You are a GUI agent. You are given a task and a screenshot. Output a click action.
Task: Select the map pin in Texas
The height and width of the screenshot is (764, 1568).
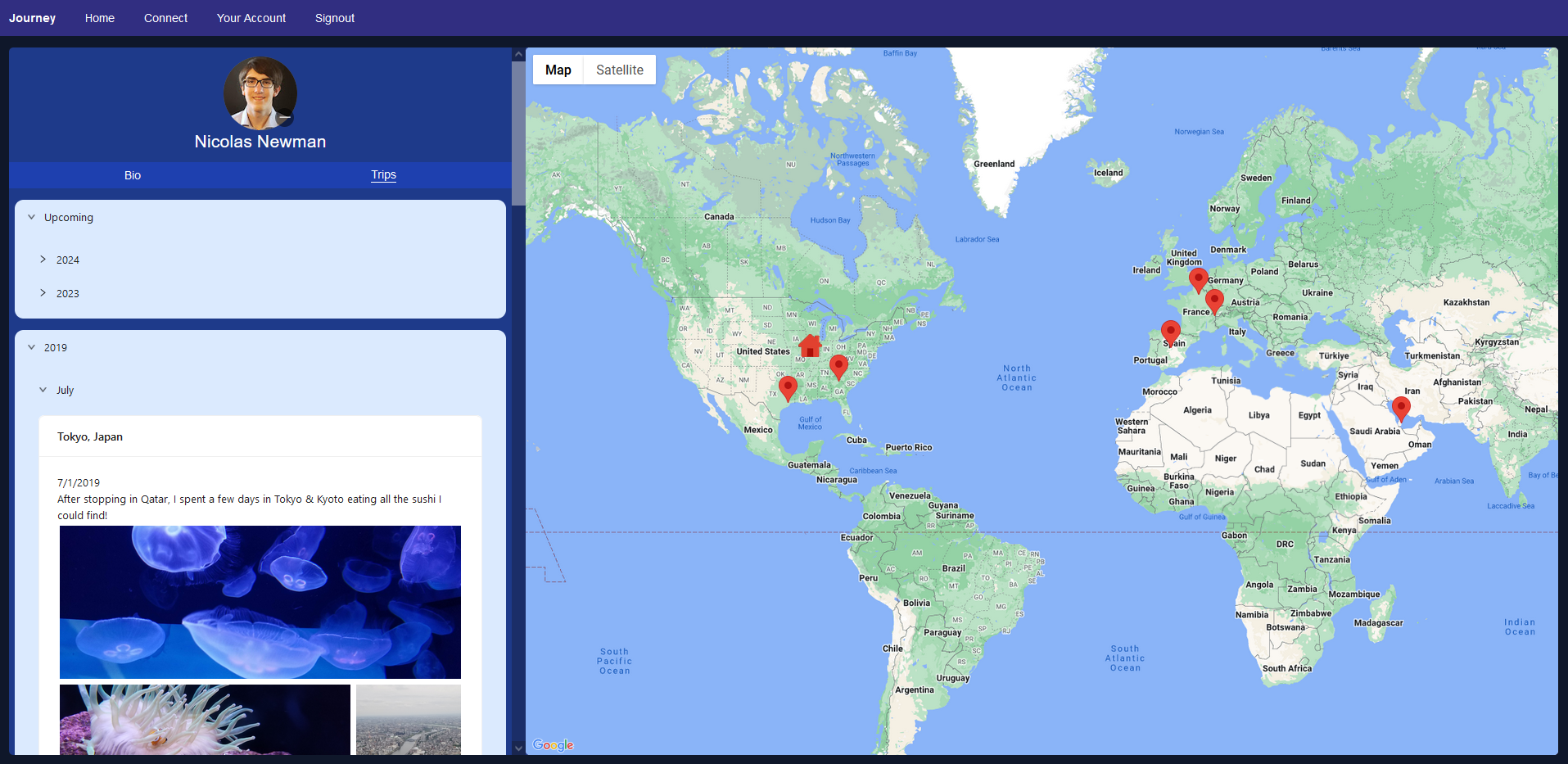pyautogui.click(x=788, y=388)
